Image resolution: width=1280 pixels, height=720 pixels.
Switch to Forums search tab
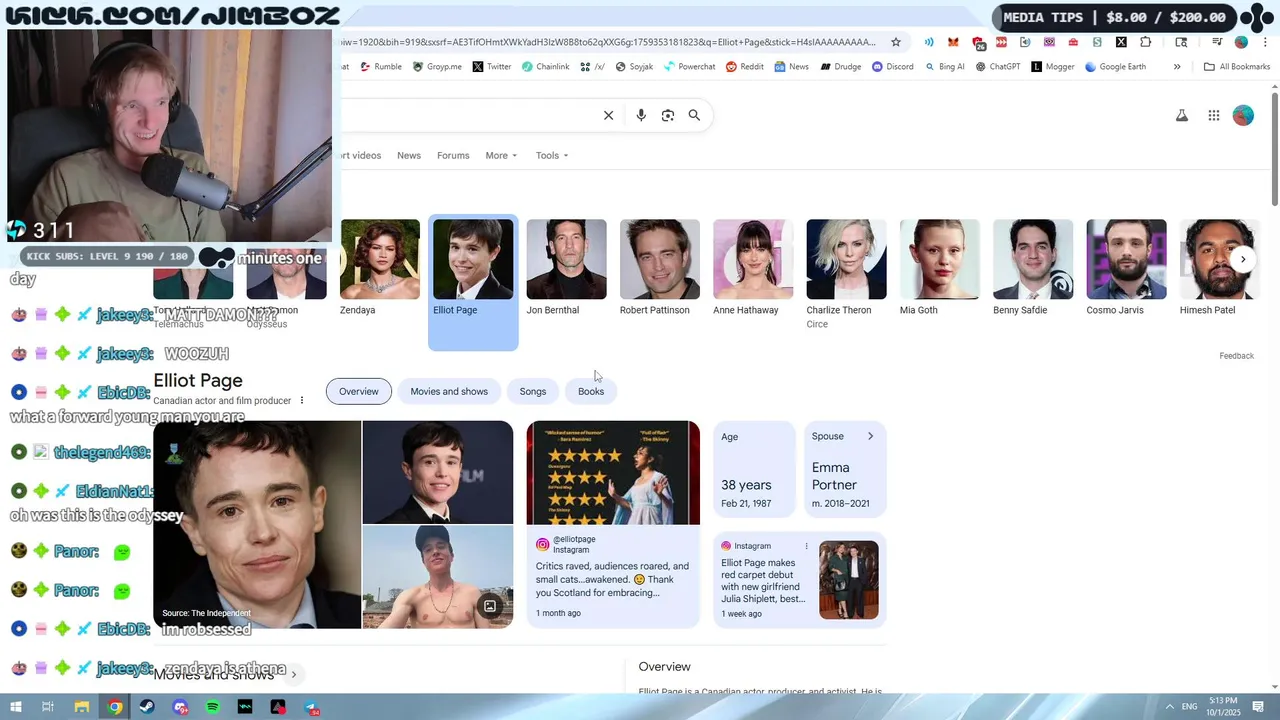(x=453, y=155)
